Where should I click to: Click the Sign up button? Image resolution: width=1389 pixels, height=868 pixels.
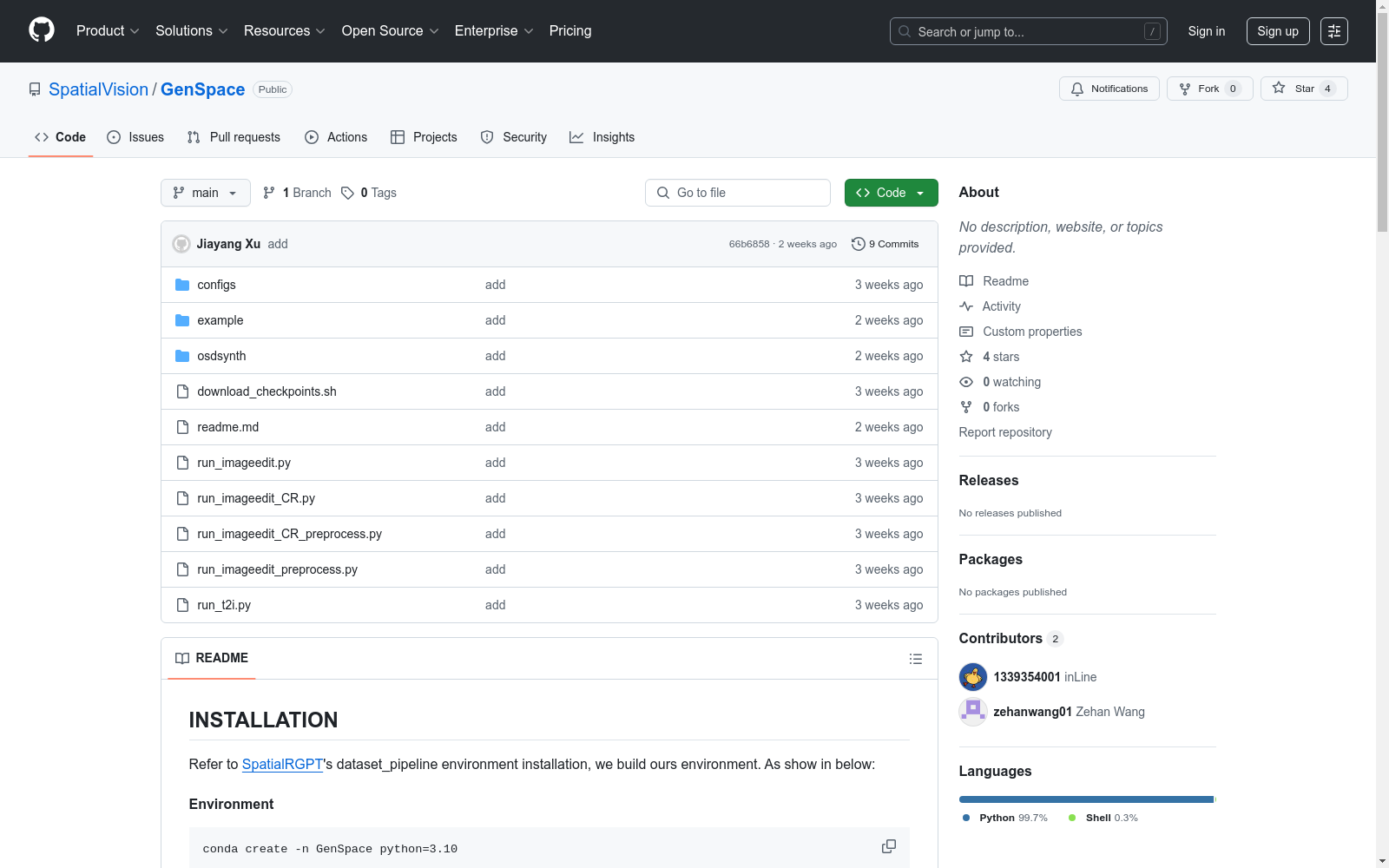point(1278,31)
